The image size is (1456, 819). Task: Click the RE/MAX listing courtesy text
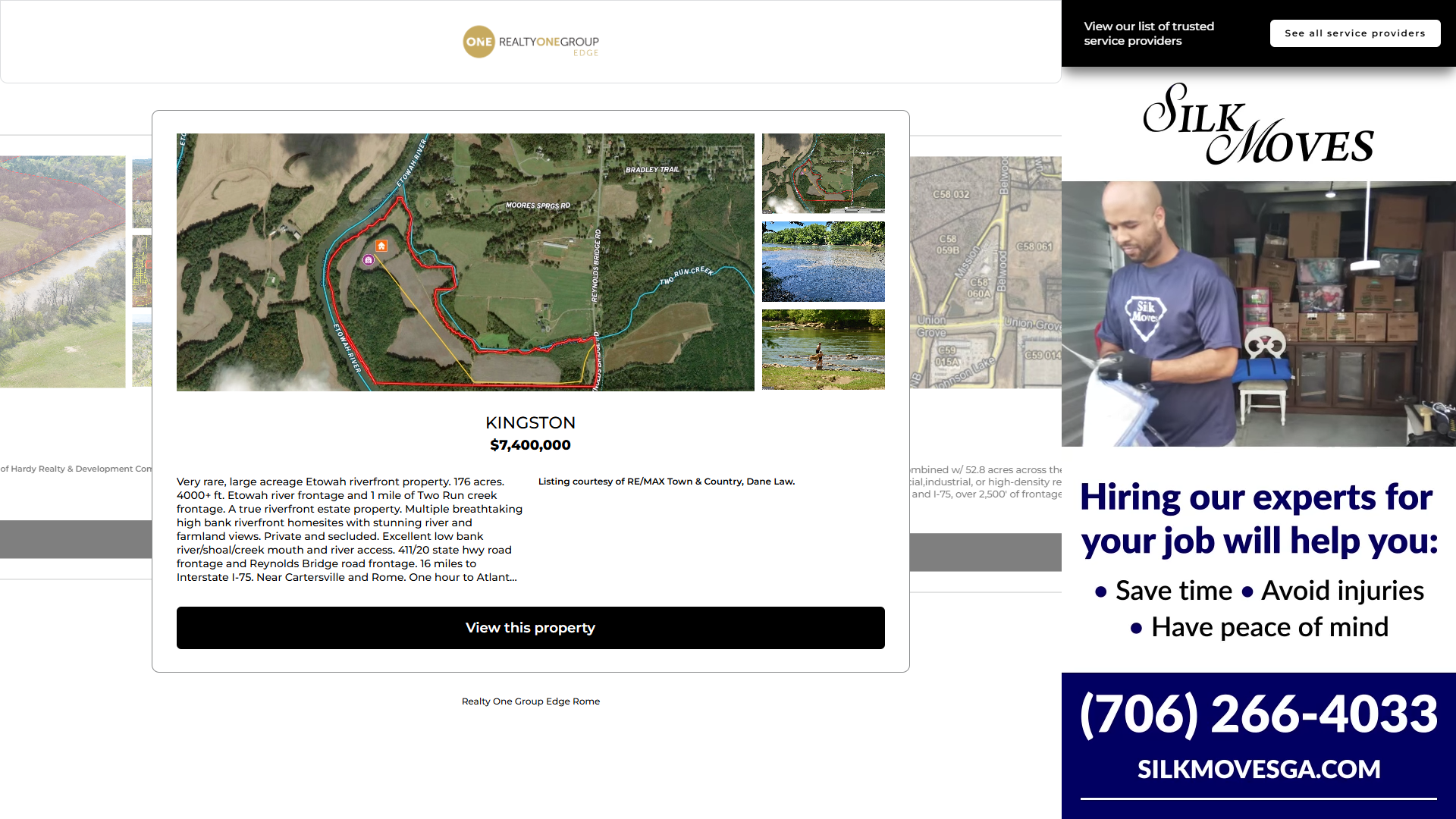[x=666, y=482]
